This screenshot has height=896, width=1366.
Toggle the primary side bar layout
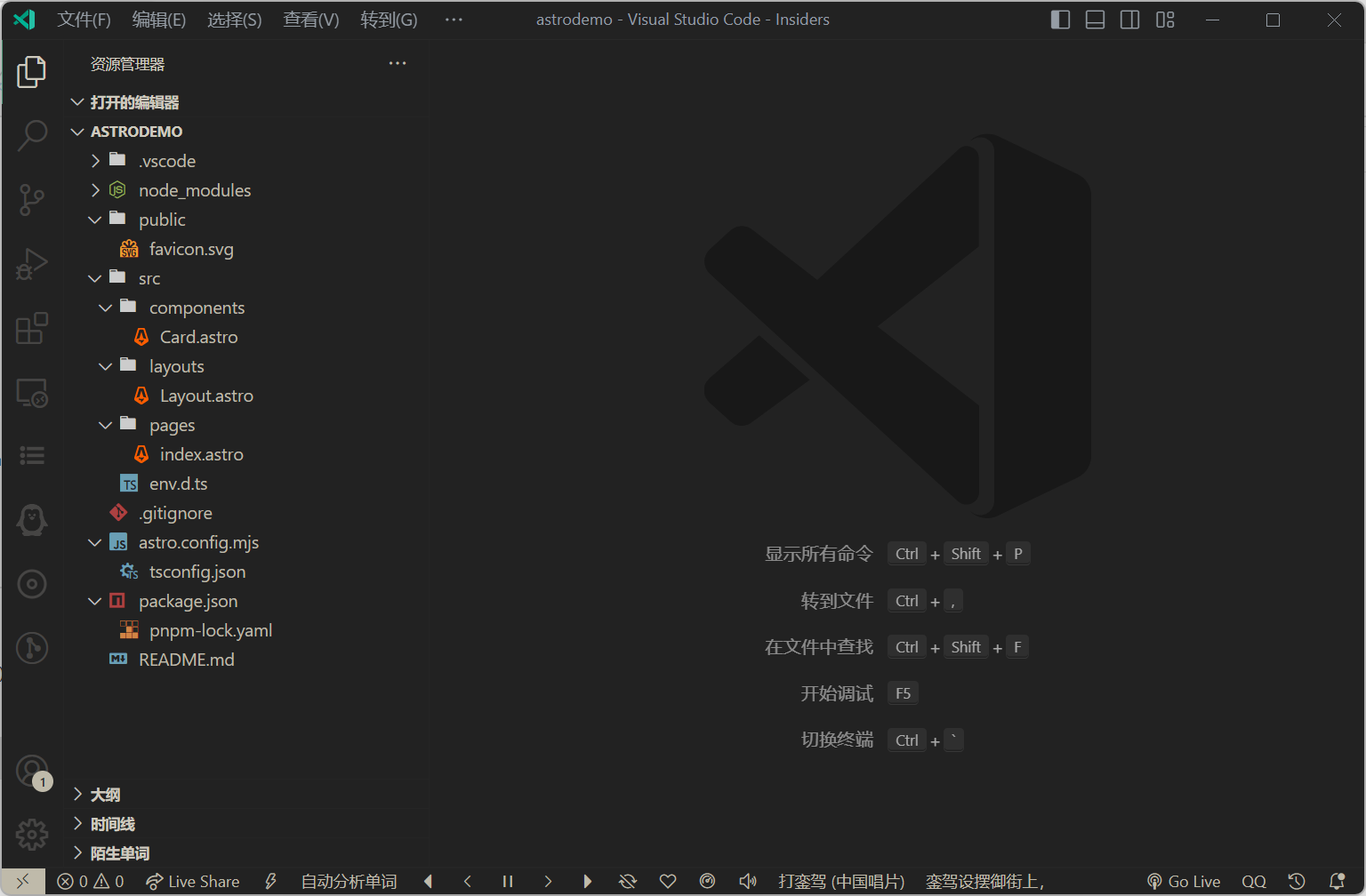[x=1060, y=20]
